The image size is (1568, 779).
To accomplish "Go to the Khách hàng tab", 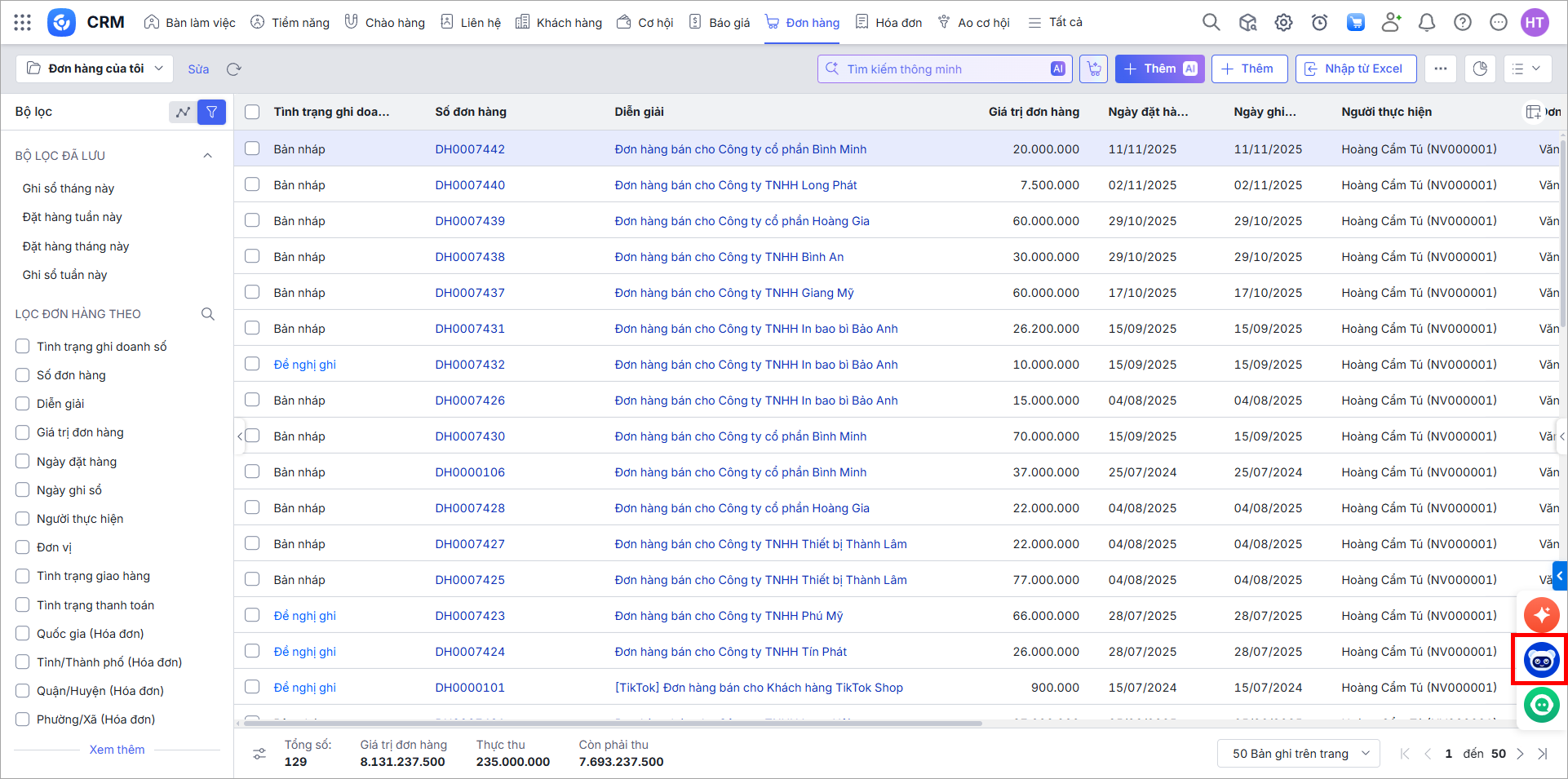I will [x=559, y=23].
